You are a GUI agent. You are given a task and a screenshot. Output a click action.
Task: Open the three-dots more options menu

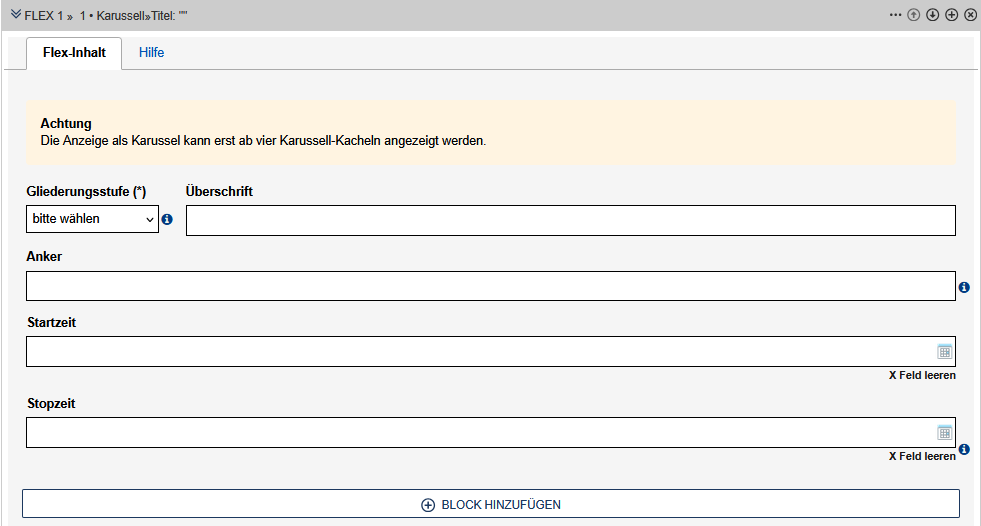click(895, 15)
